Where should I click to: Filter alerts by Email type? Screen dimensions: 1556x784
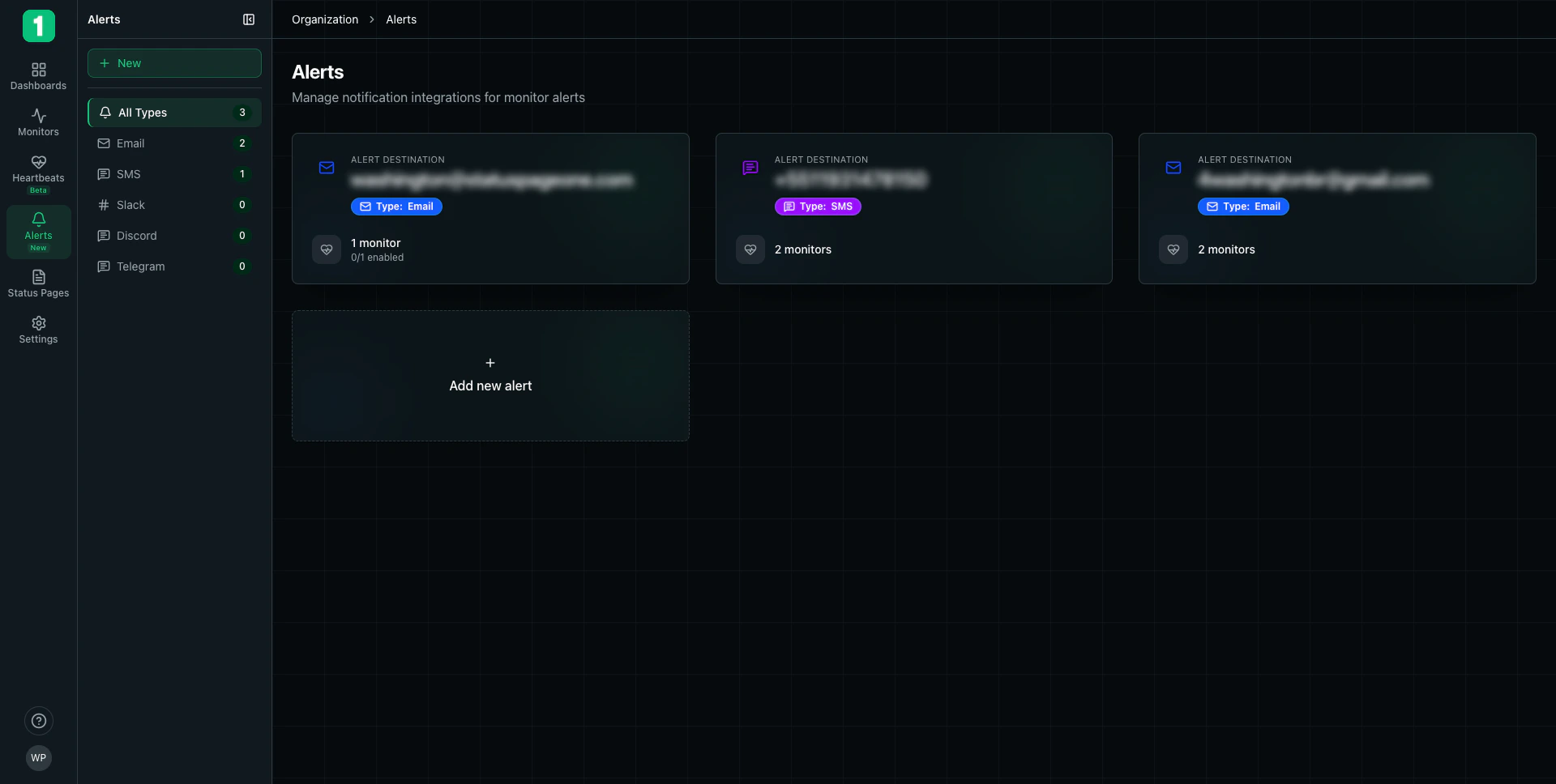tap(173, 143)
